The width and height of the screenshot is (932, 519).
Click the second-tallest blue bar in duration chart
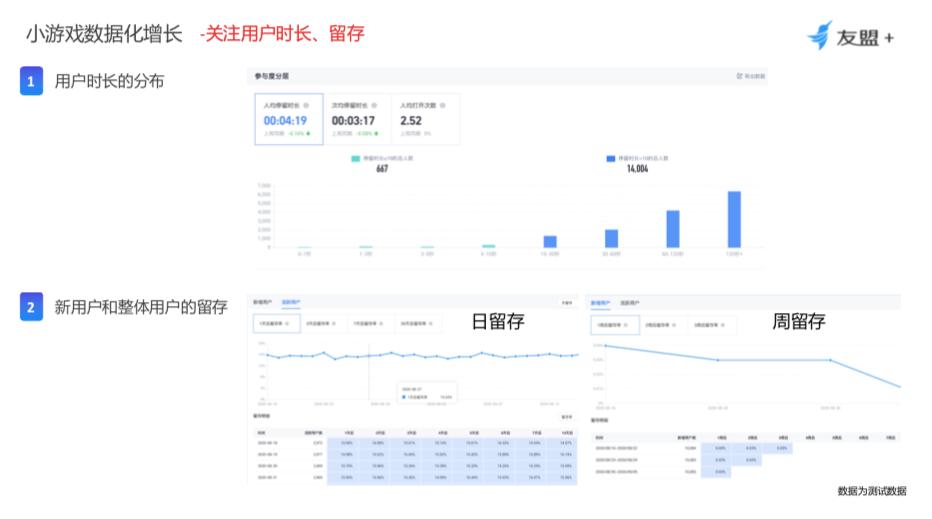(x=673, y=229)
